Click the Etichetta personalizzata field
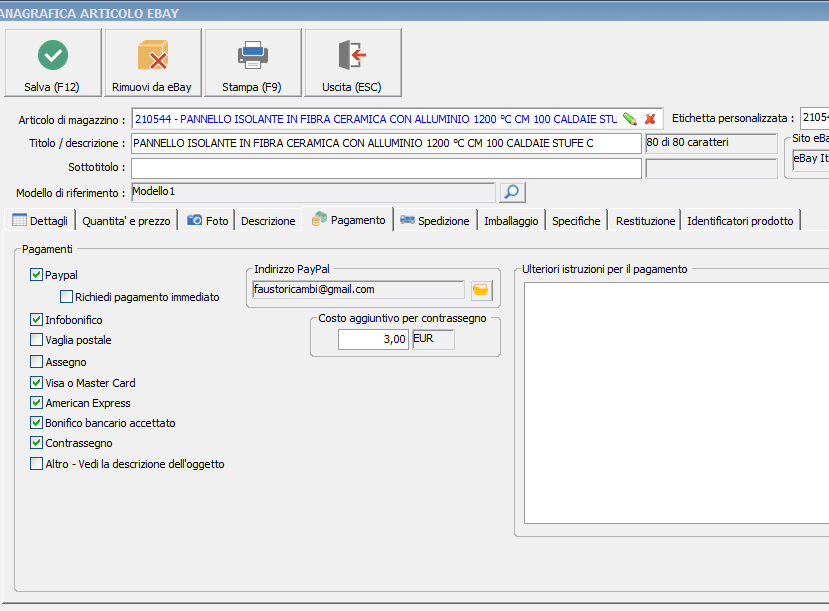Viewport: 829px width, 611px height. (x=815, y=118)
